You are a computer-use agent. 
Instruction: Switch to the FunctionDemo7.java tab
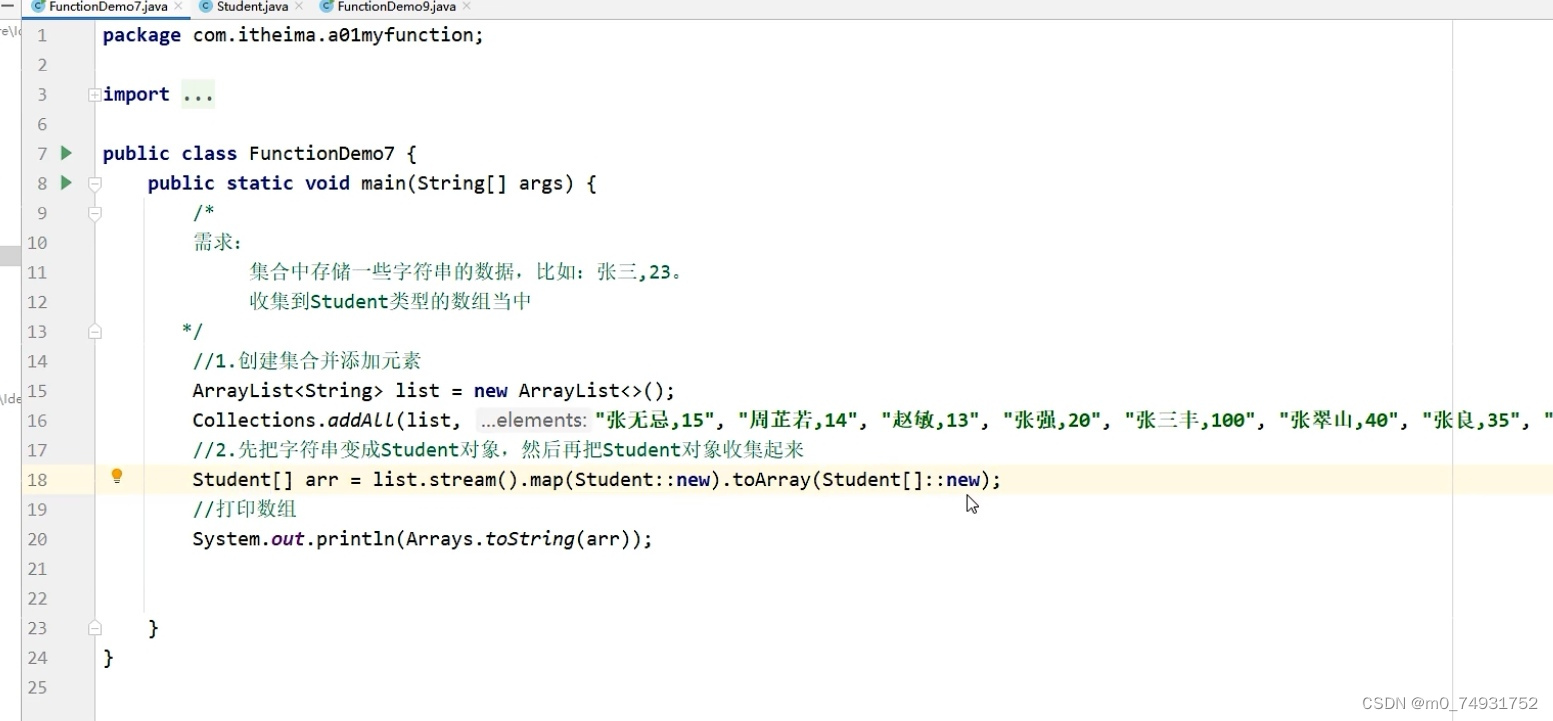107,6
